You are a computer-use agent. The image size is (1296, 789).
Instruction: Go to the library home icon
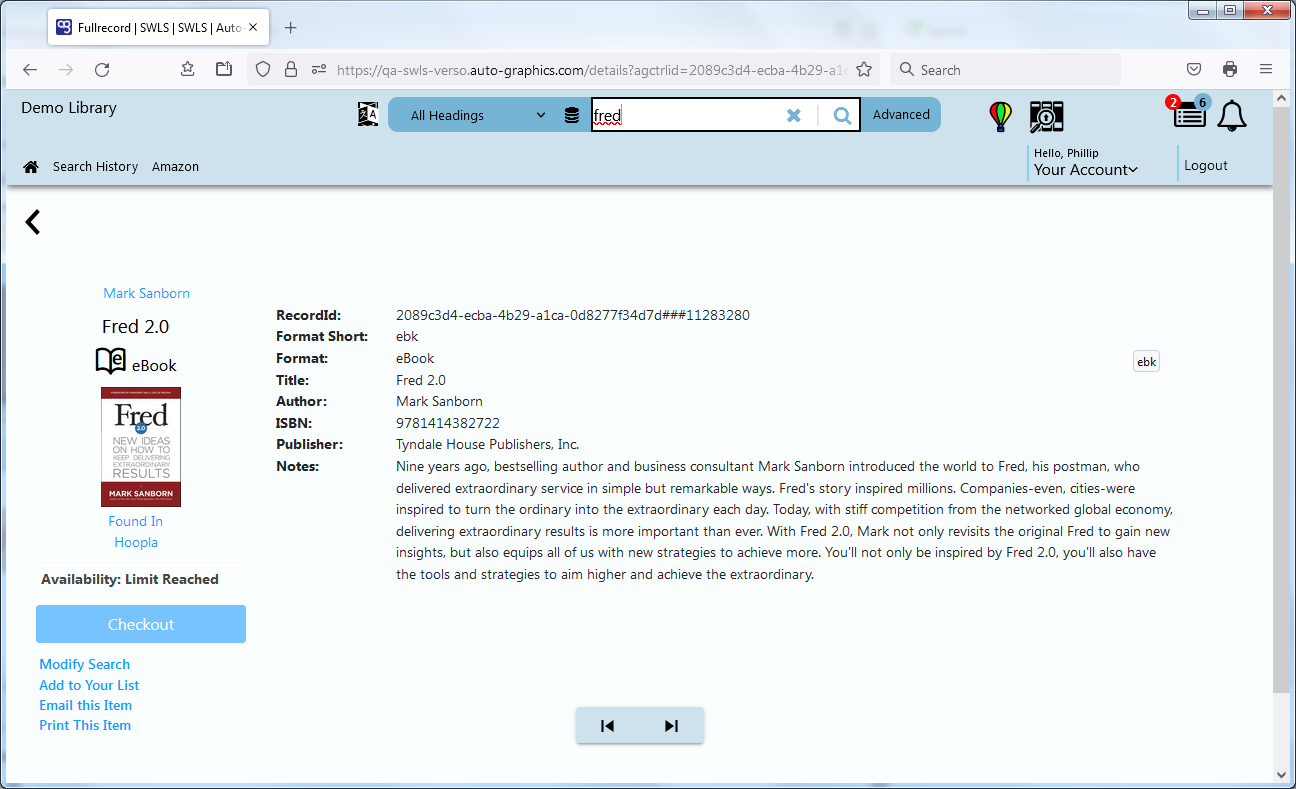(31, 167)
